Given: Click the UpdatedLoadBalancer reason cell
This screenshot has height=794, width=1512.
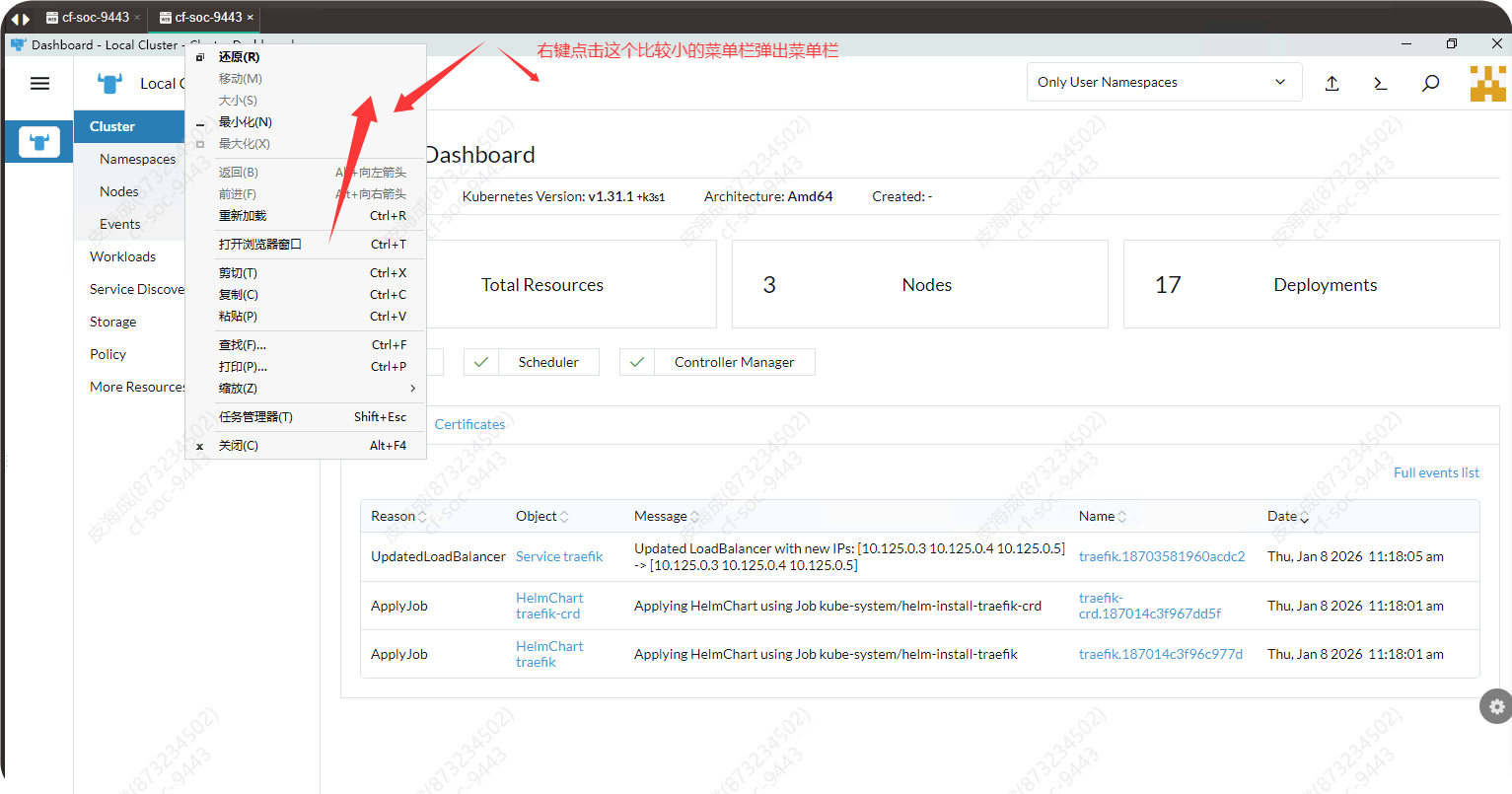Looking at the screenshot, I should (x=438, y=556).
